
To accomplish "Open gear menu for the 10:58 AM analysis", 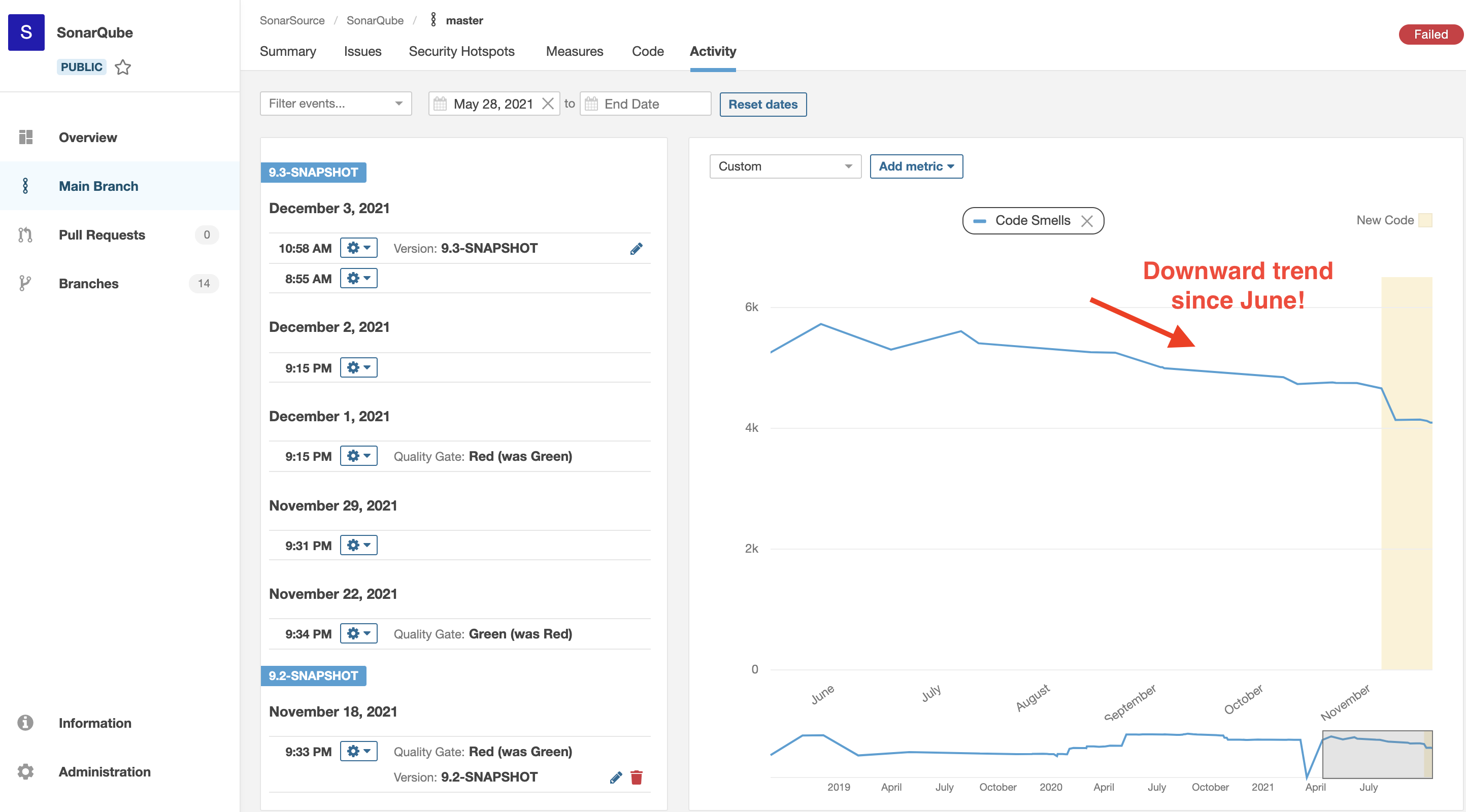I will point(358,248).
